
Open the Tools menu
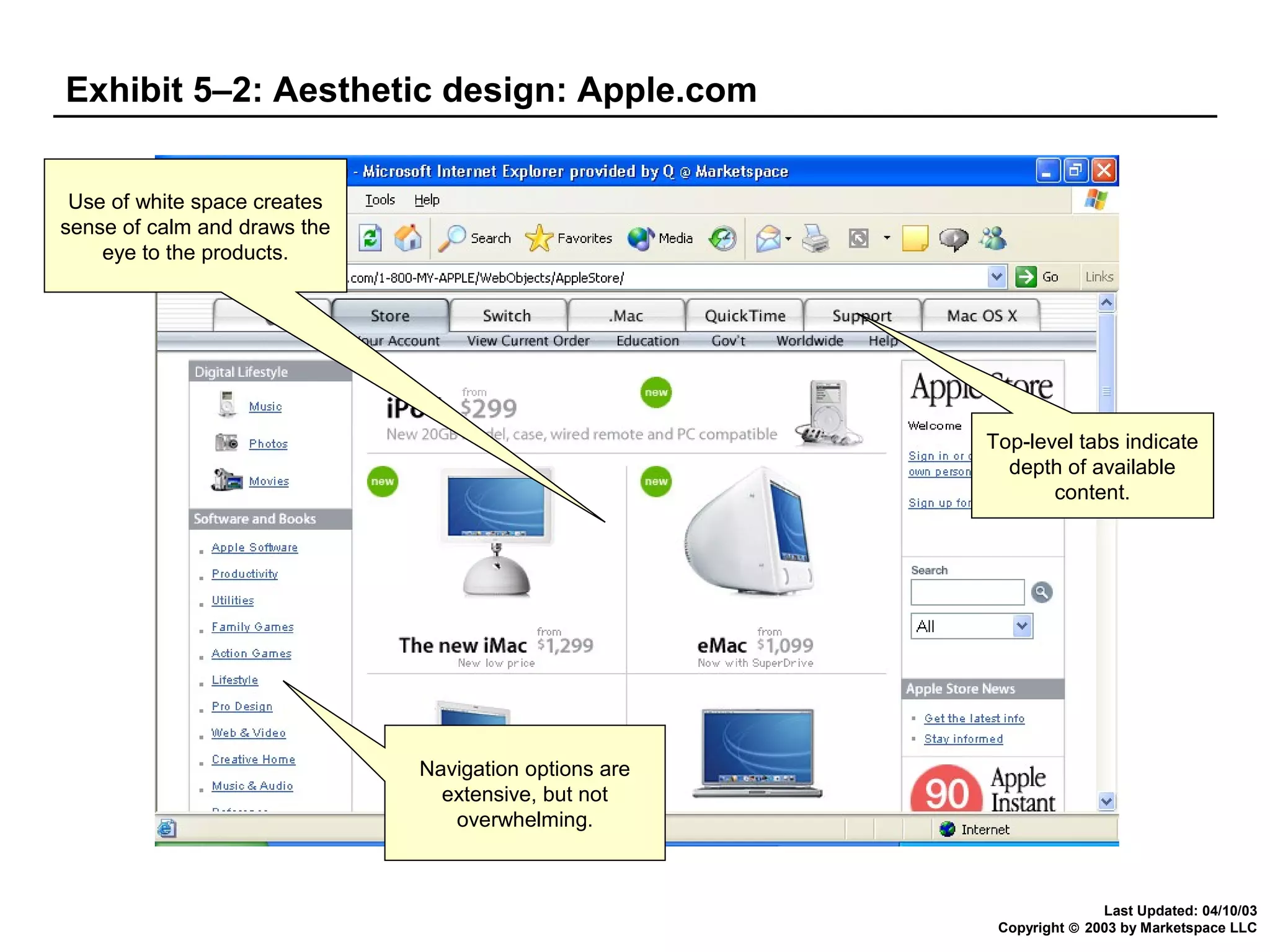click(380, 200)
